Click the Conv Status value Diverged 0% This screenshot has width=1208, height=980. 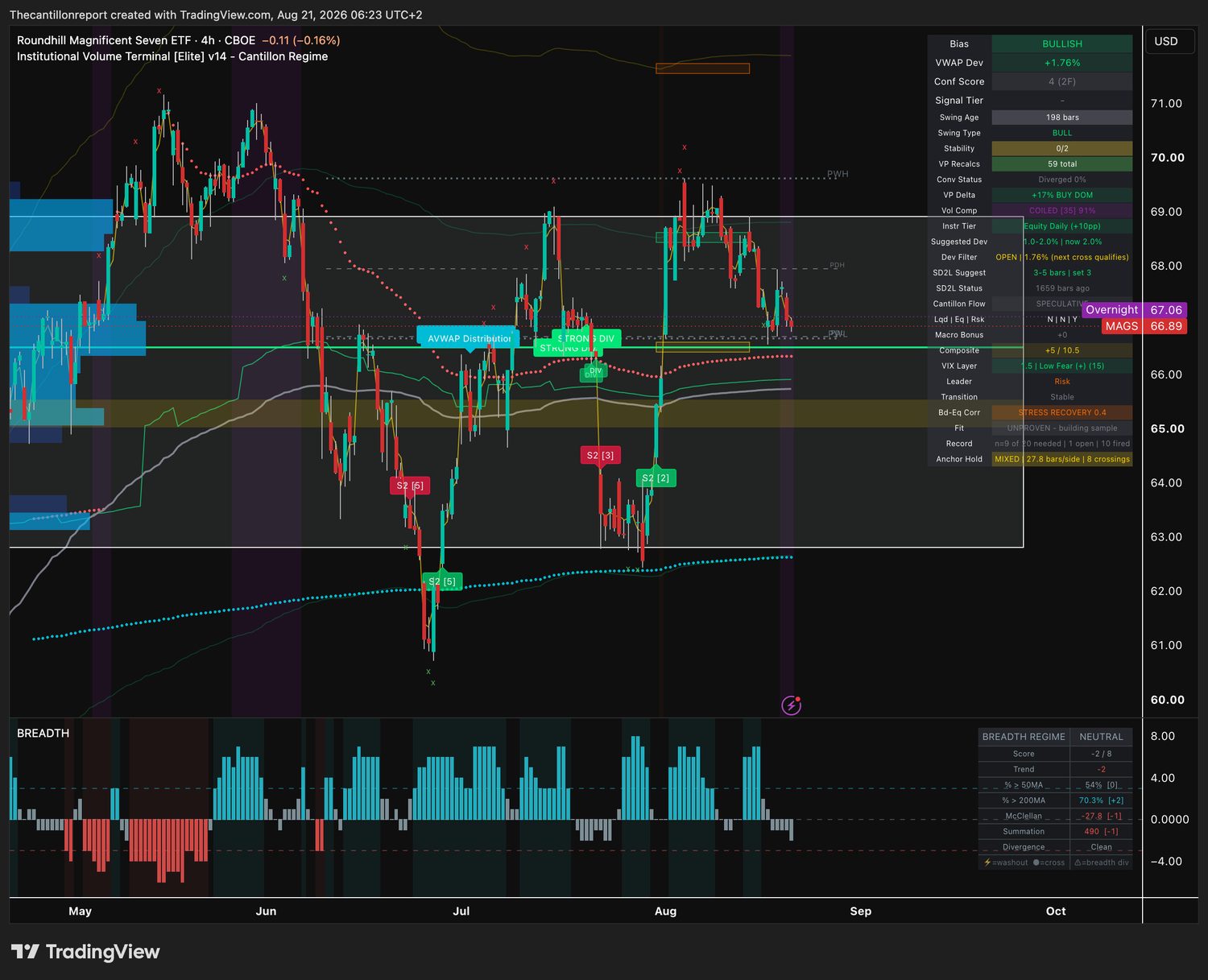point(1062,180)
